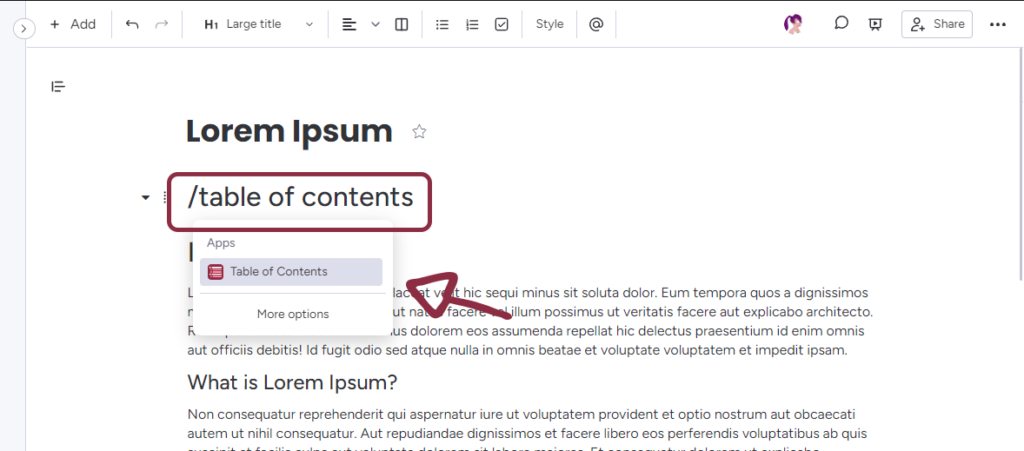Viewport: 1024px width, 451px height.
Task: Click the @ mention icon
Action: [x=596, y=24]
